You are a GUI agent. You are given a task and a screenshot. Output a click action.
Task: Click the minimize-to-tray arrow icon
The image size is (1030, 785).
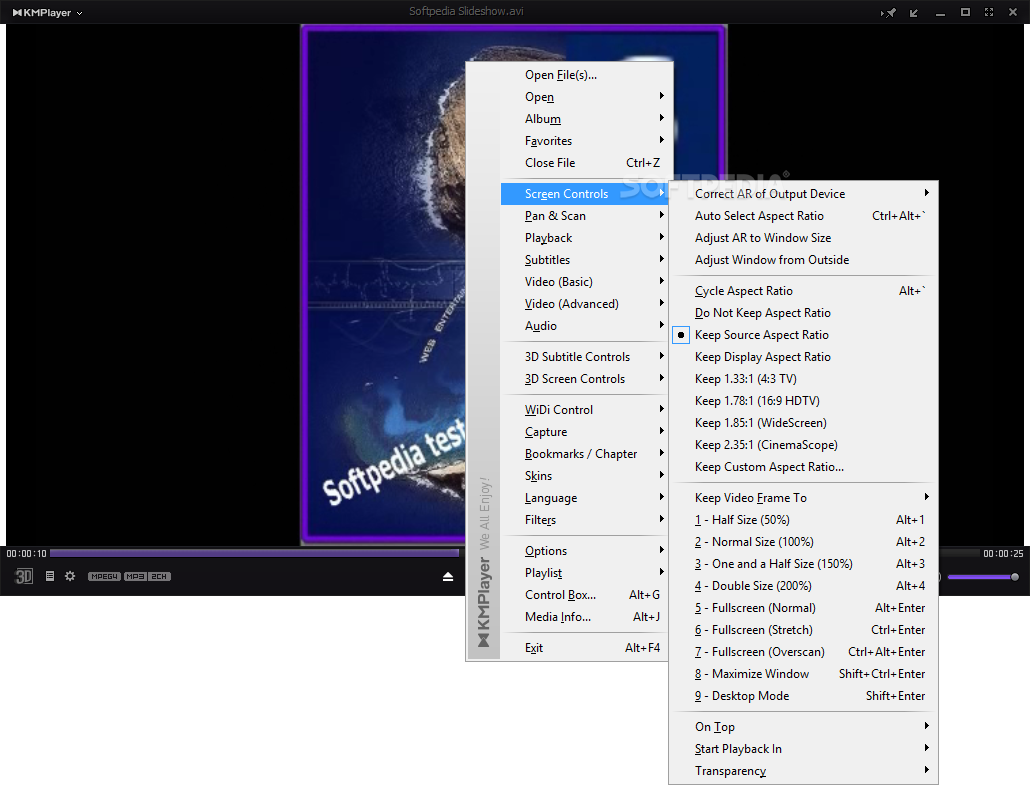(914, 12)
